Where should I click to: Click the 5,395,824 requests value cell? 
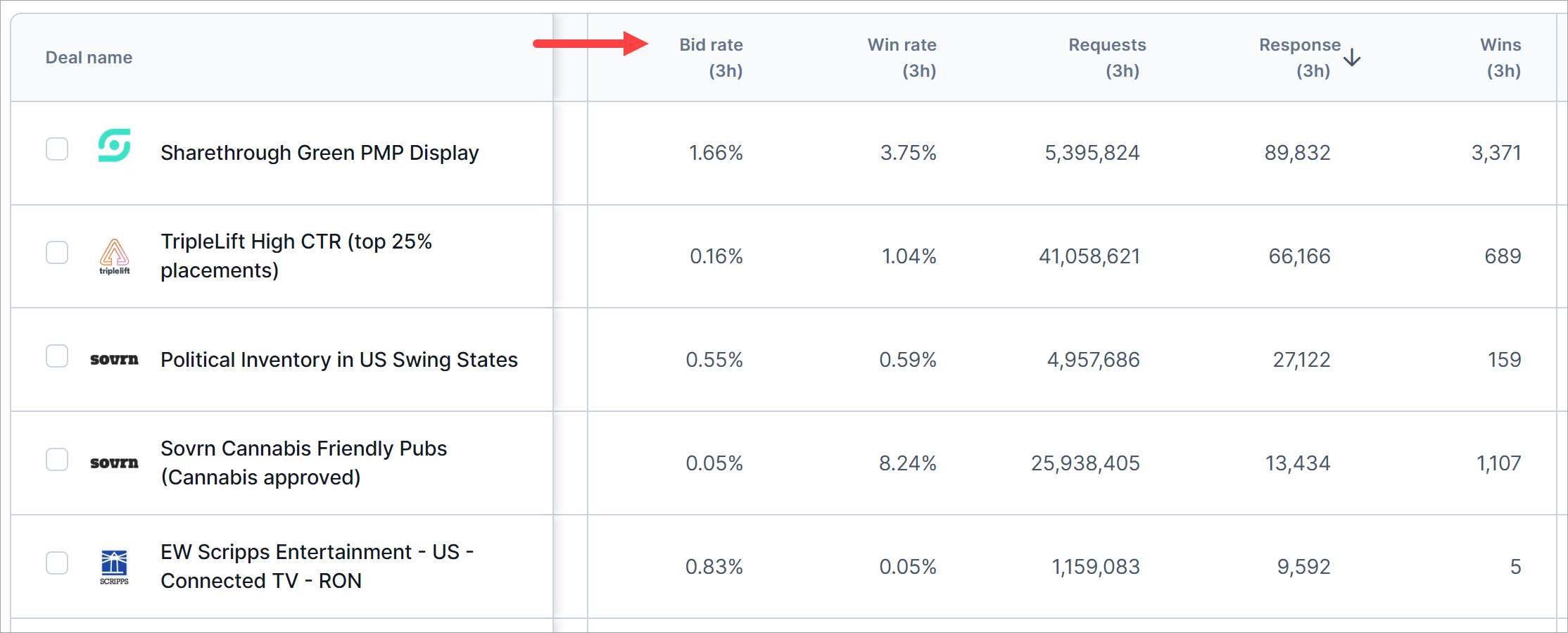(x=1092, y=153)
